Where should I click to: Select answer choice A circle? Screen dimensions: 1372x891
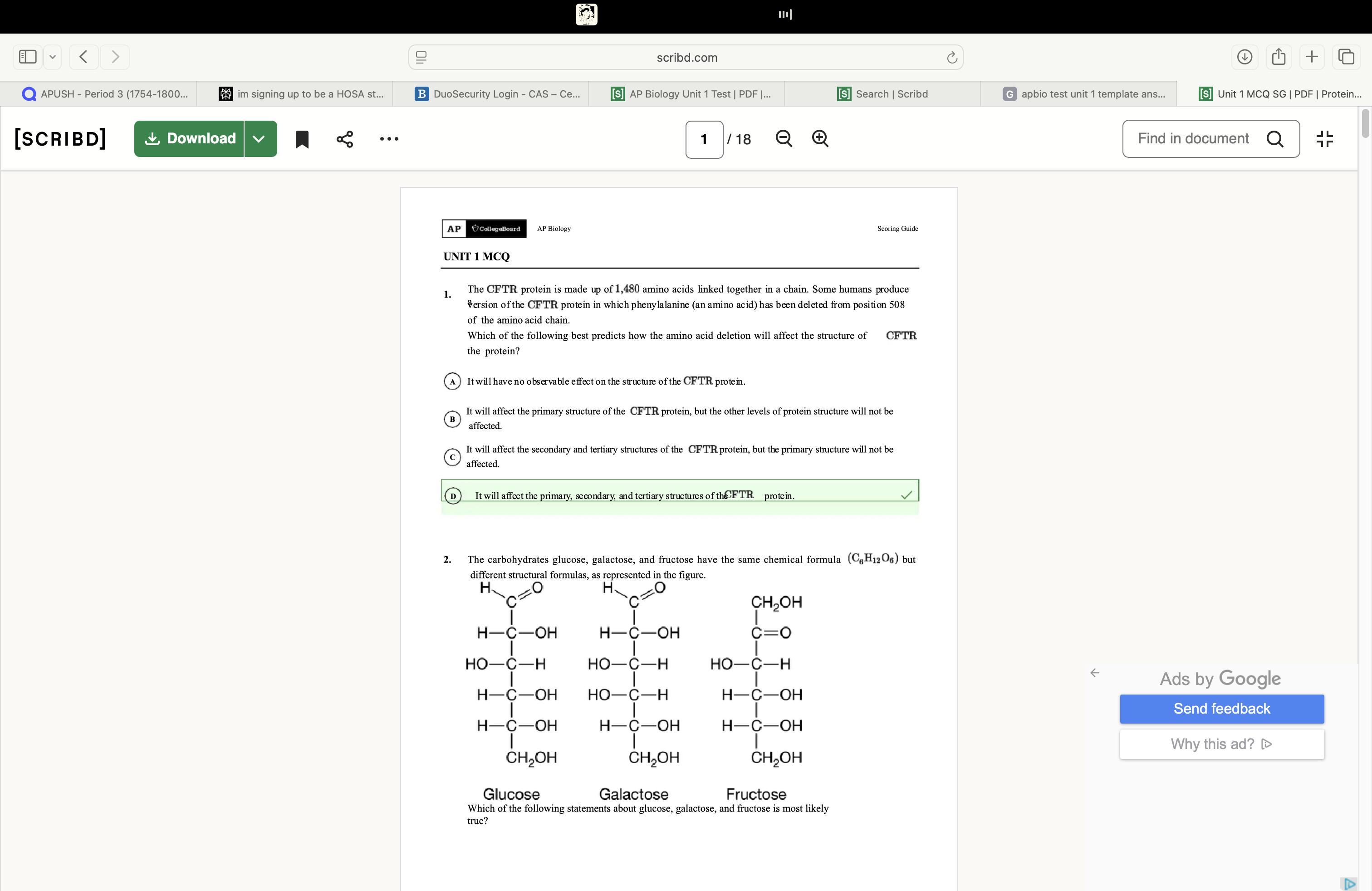coord(452,381)
